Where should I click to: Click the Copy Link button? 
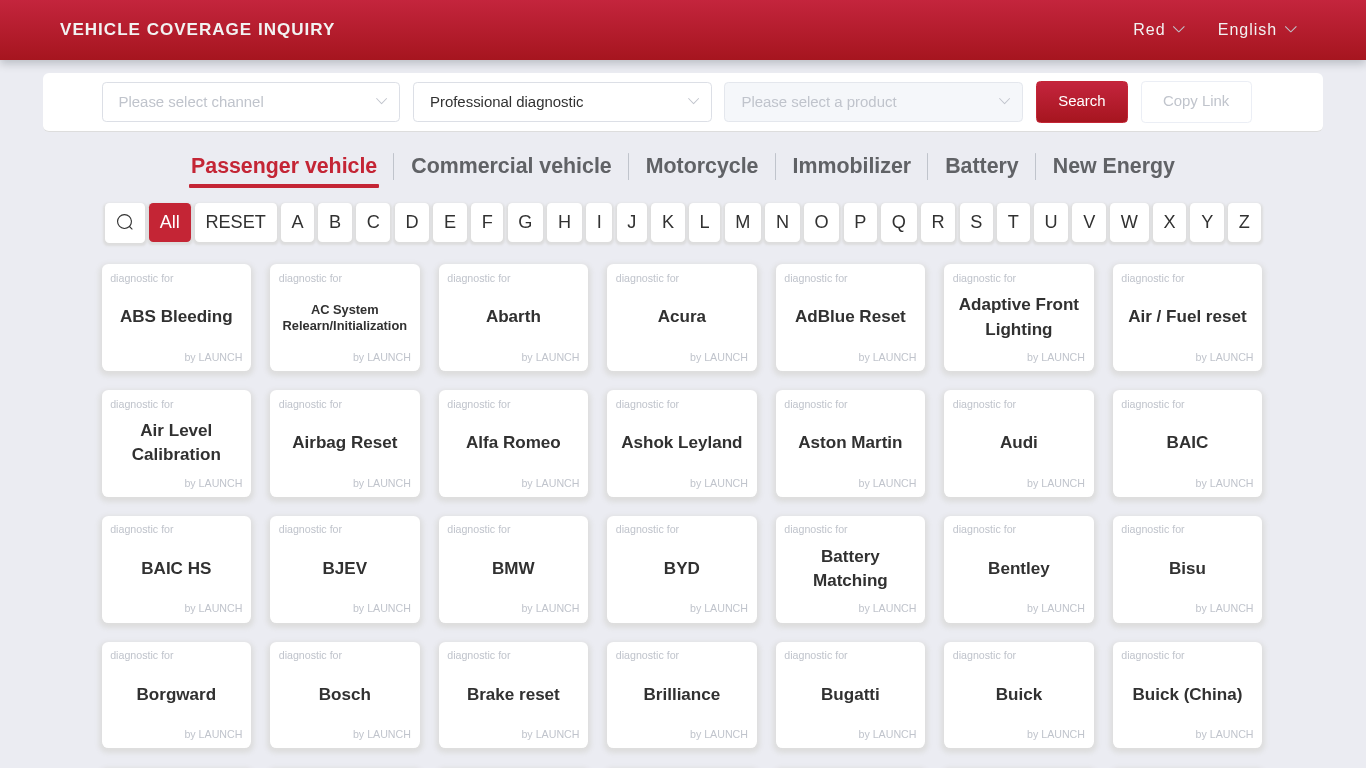pos(1196,102)
